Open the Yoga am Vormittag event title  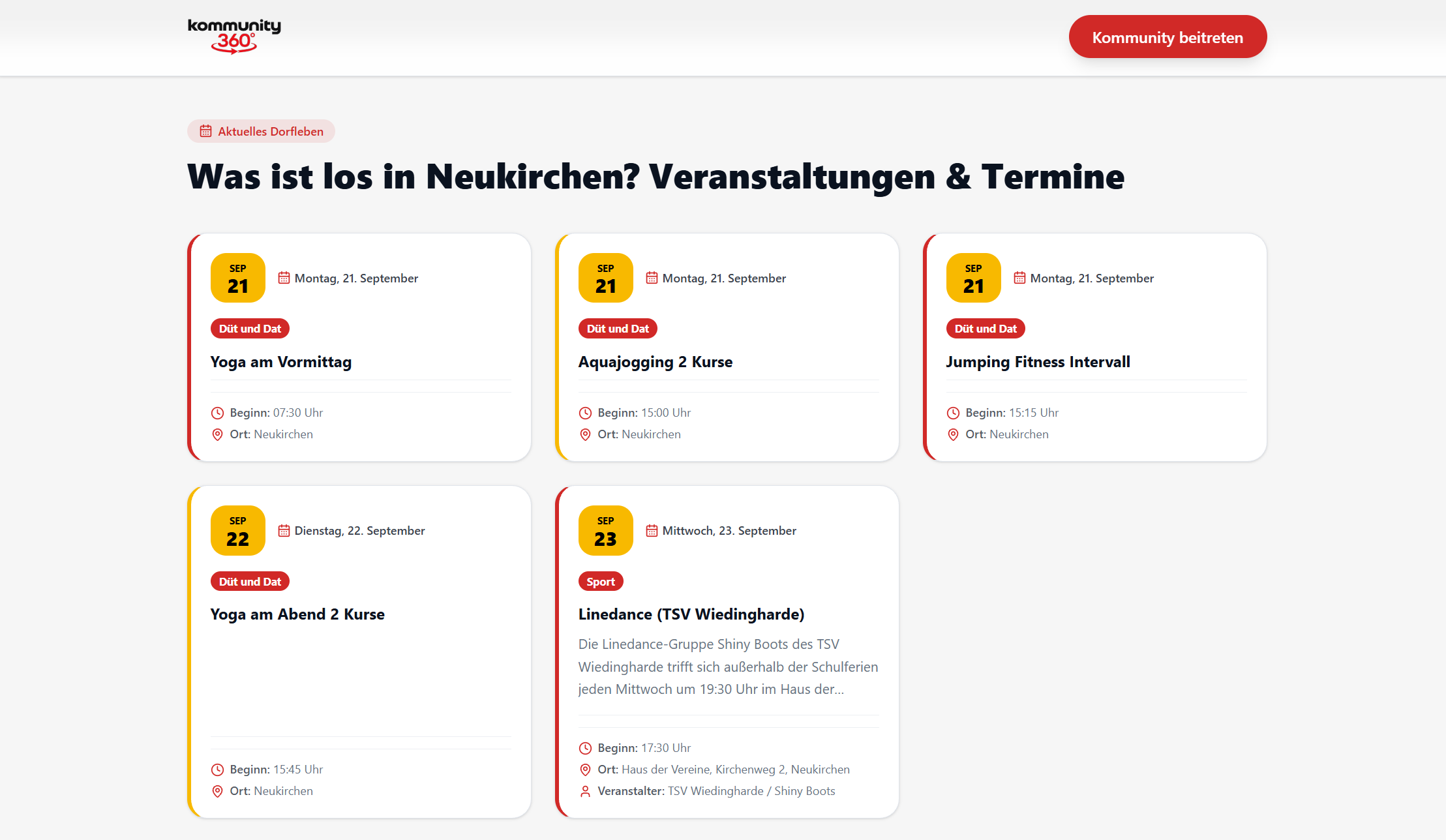click(x=281, y=362)
